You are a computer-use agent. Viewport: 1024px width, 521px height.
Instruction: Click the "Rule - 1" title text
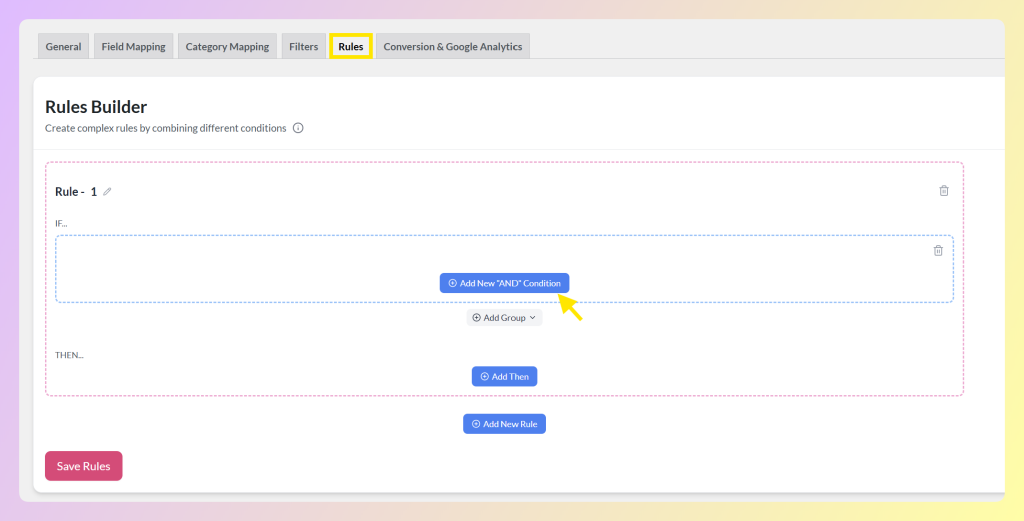(x=76, y=191)
